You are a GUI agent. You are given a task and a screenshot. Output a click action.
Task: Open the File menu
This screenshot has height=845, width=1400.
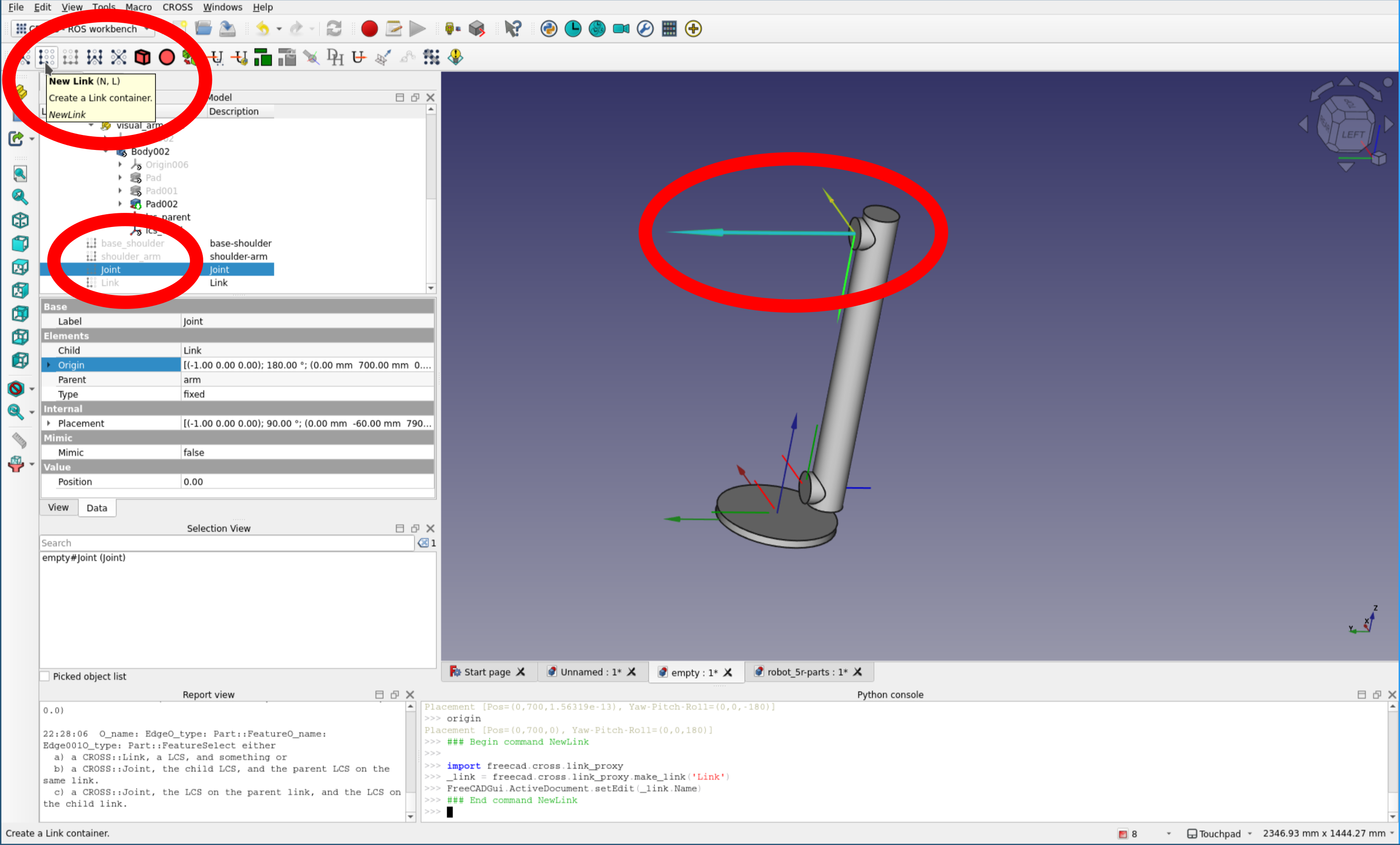point(16,7)
